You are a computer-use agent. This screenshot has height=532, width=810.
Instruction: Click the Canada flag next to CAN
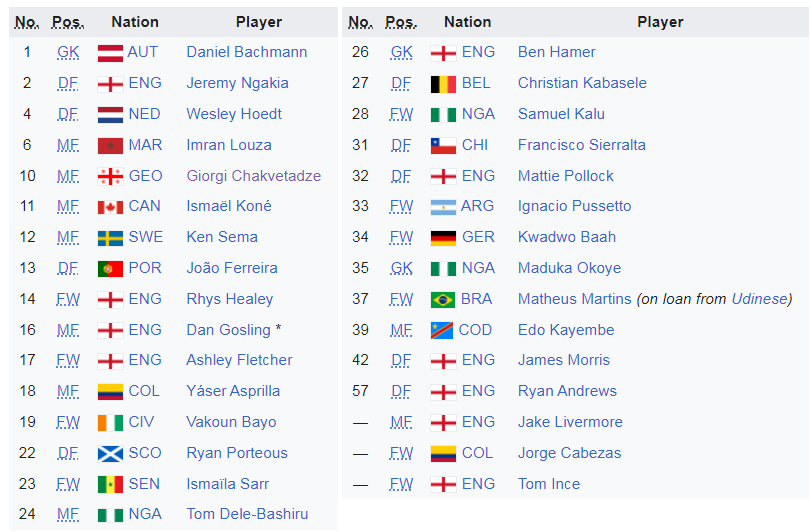tap(110, 207)
